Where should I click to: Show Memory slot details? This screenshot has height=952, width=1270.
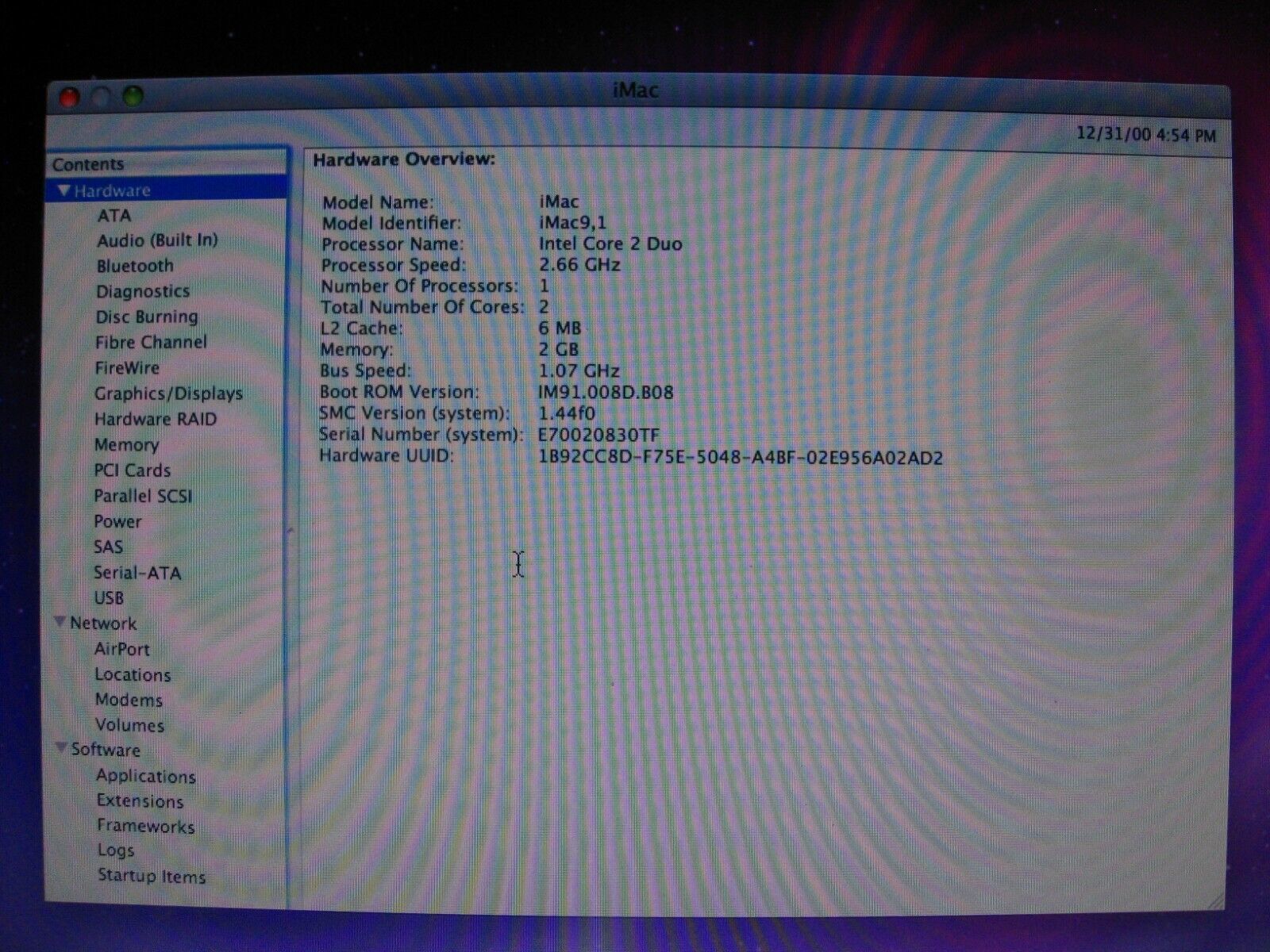click(126, 444)
